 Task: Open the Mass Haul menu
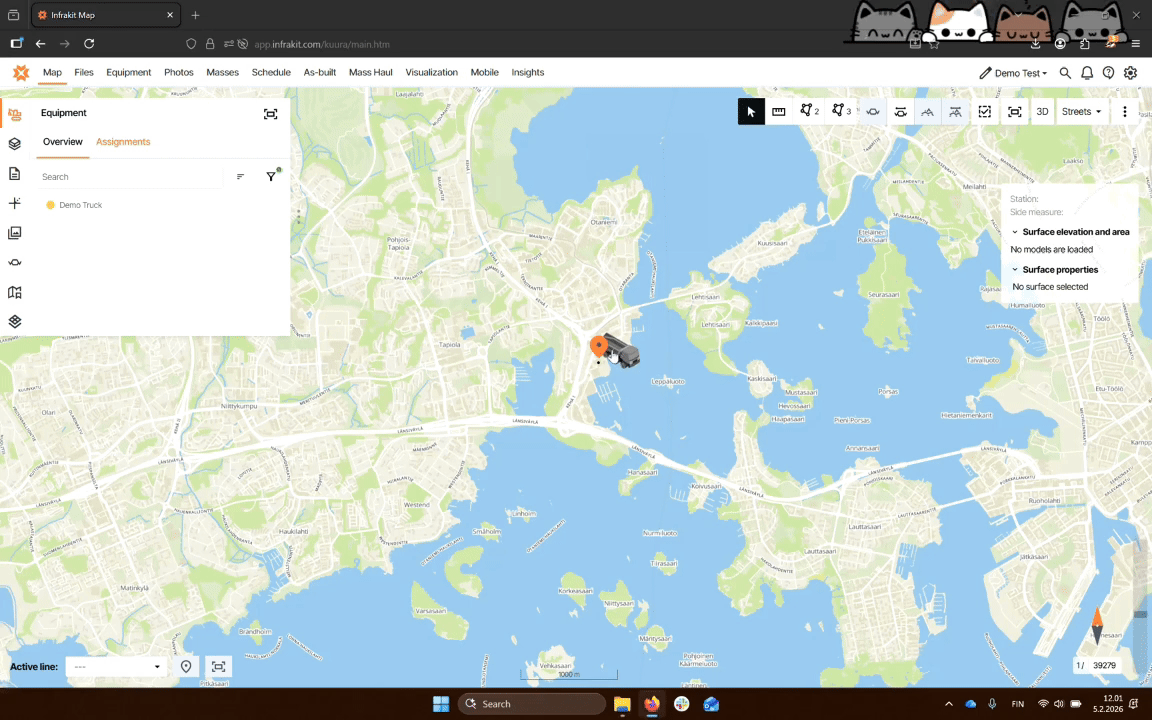pyautogui.click(x=370, y=72)
